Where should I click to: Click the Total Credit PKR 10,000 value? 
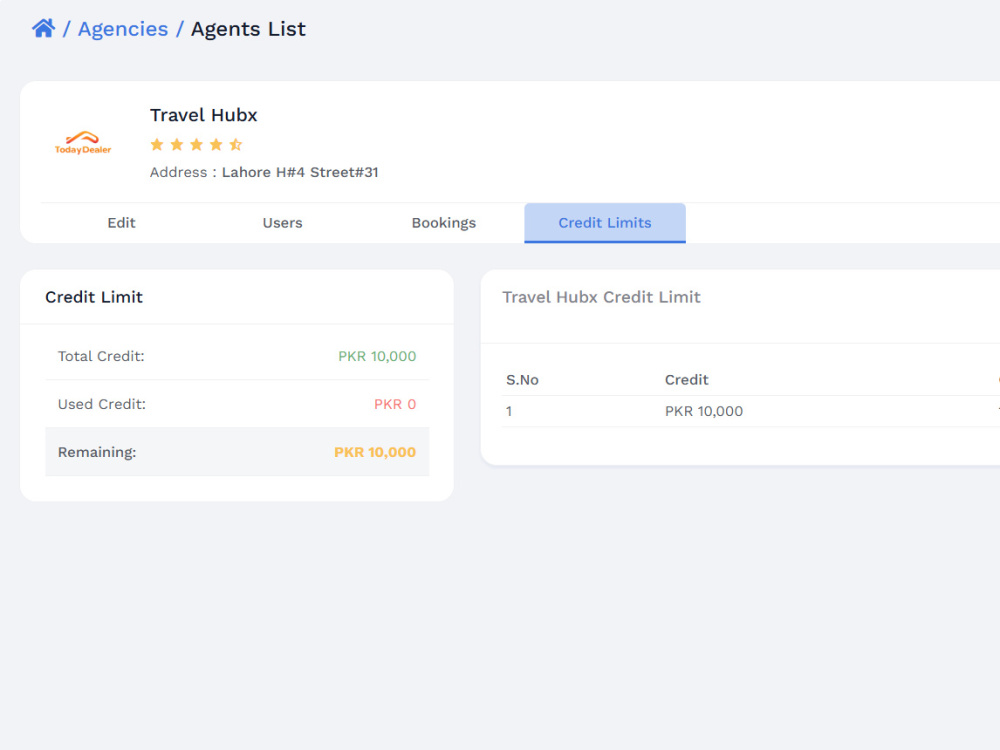click(x=377, y=357)
